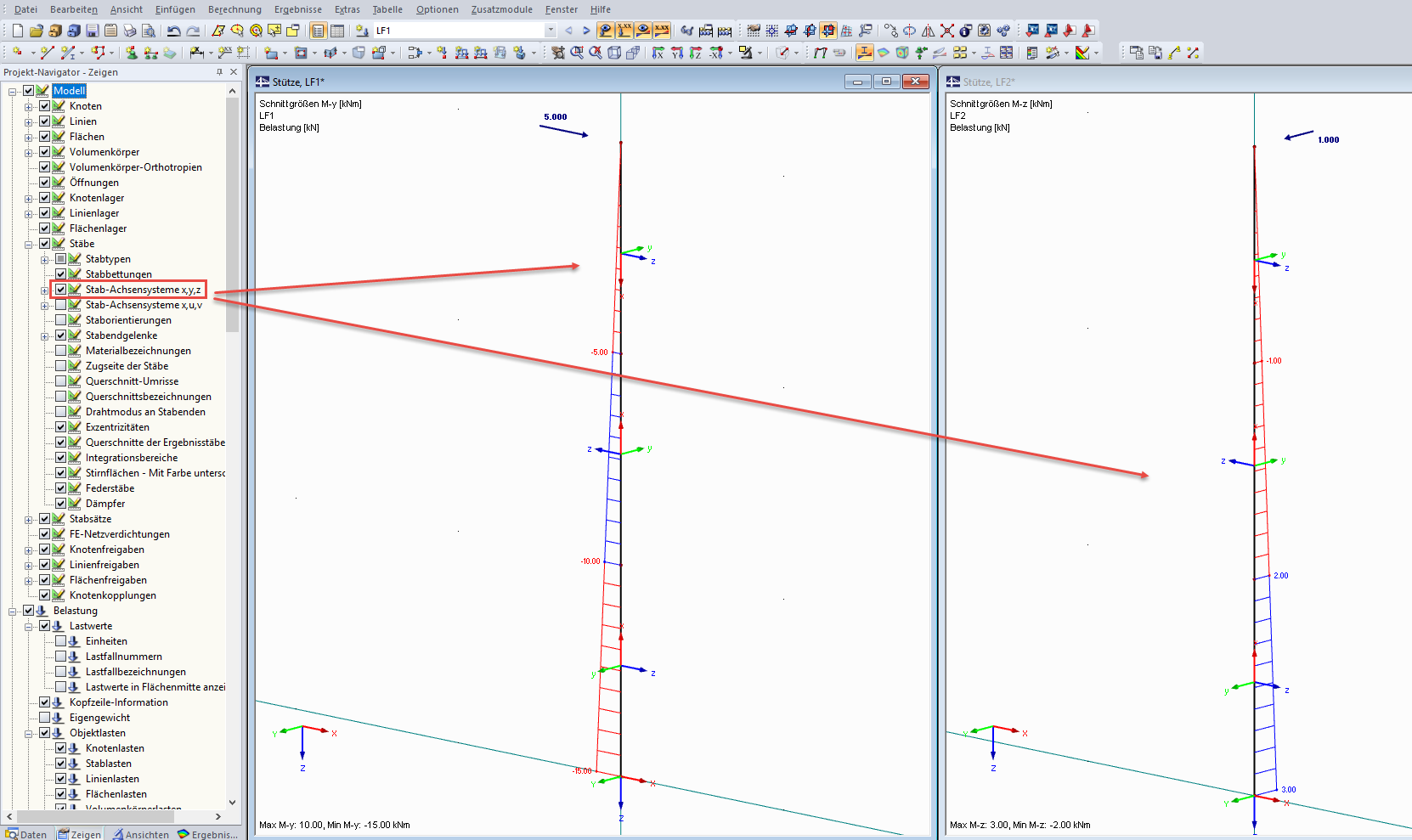
Task: Toggle the table display icon
Action: click(x=336, y=31)
